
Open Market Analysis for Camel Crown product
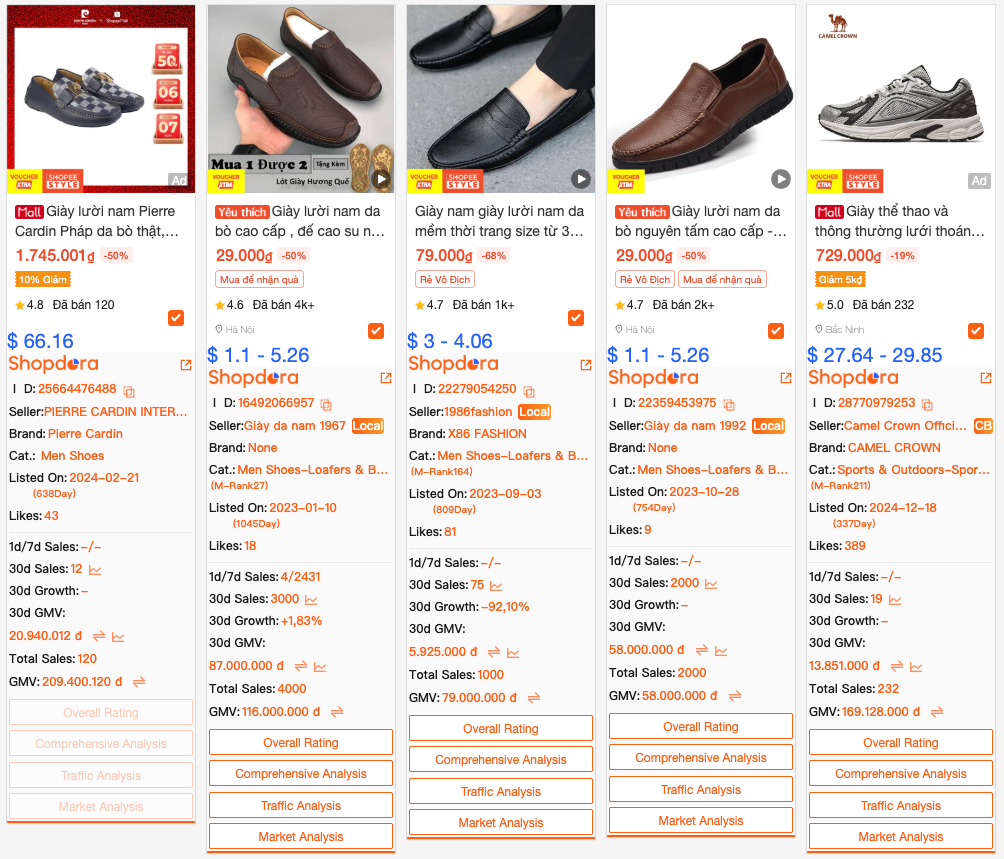pos(900,837)
